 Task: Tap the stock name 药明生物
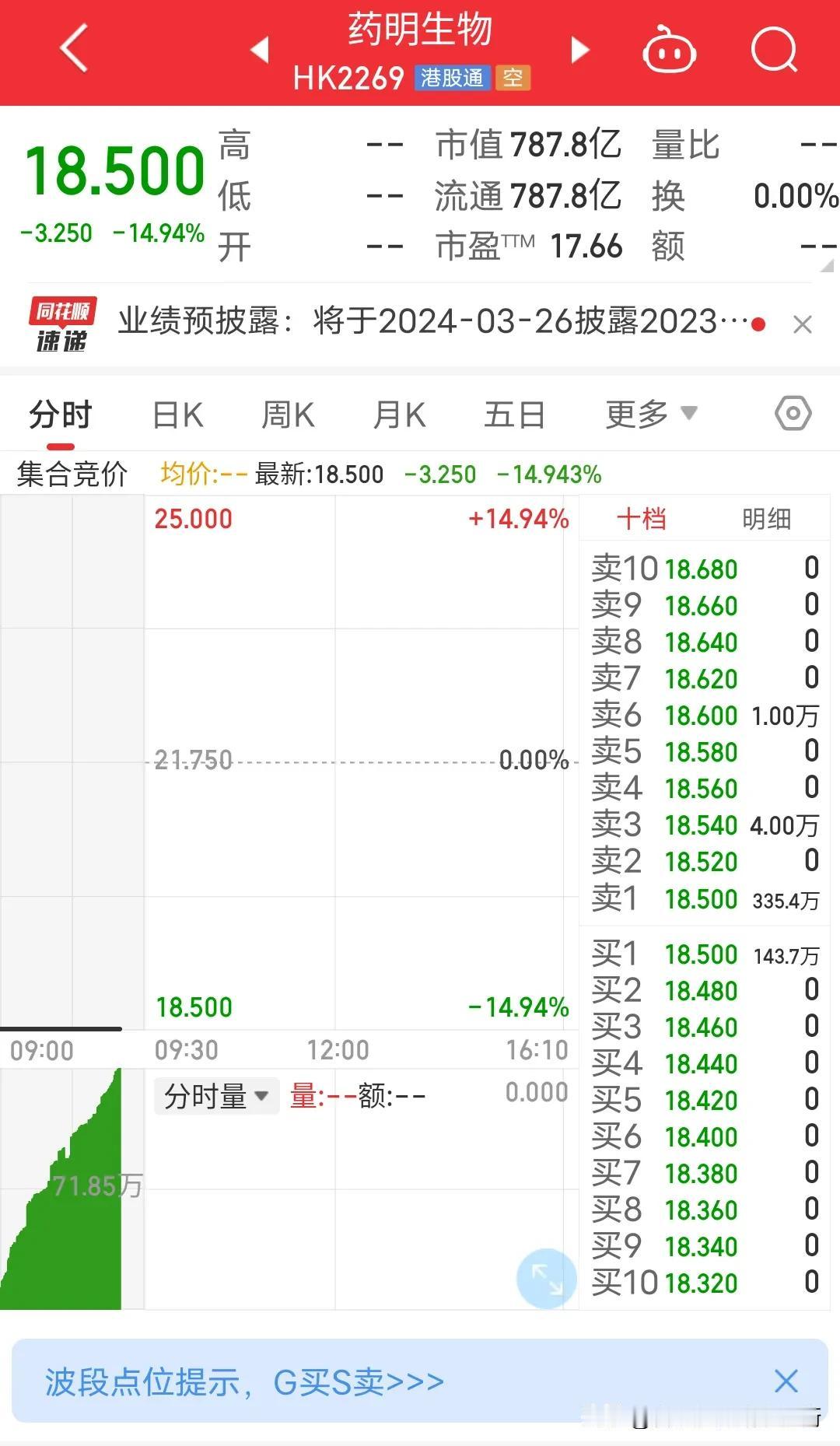pyautogui.click(x=420, y=30)
